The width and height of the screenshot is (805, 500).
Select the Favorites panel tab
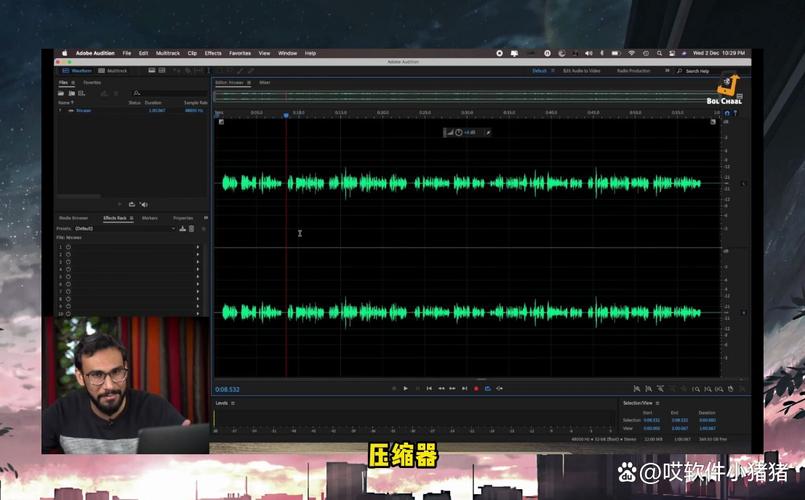pyautogui.click(x=92, y=82)
